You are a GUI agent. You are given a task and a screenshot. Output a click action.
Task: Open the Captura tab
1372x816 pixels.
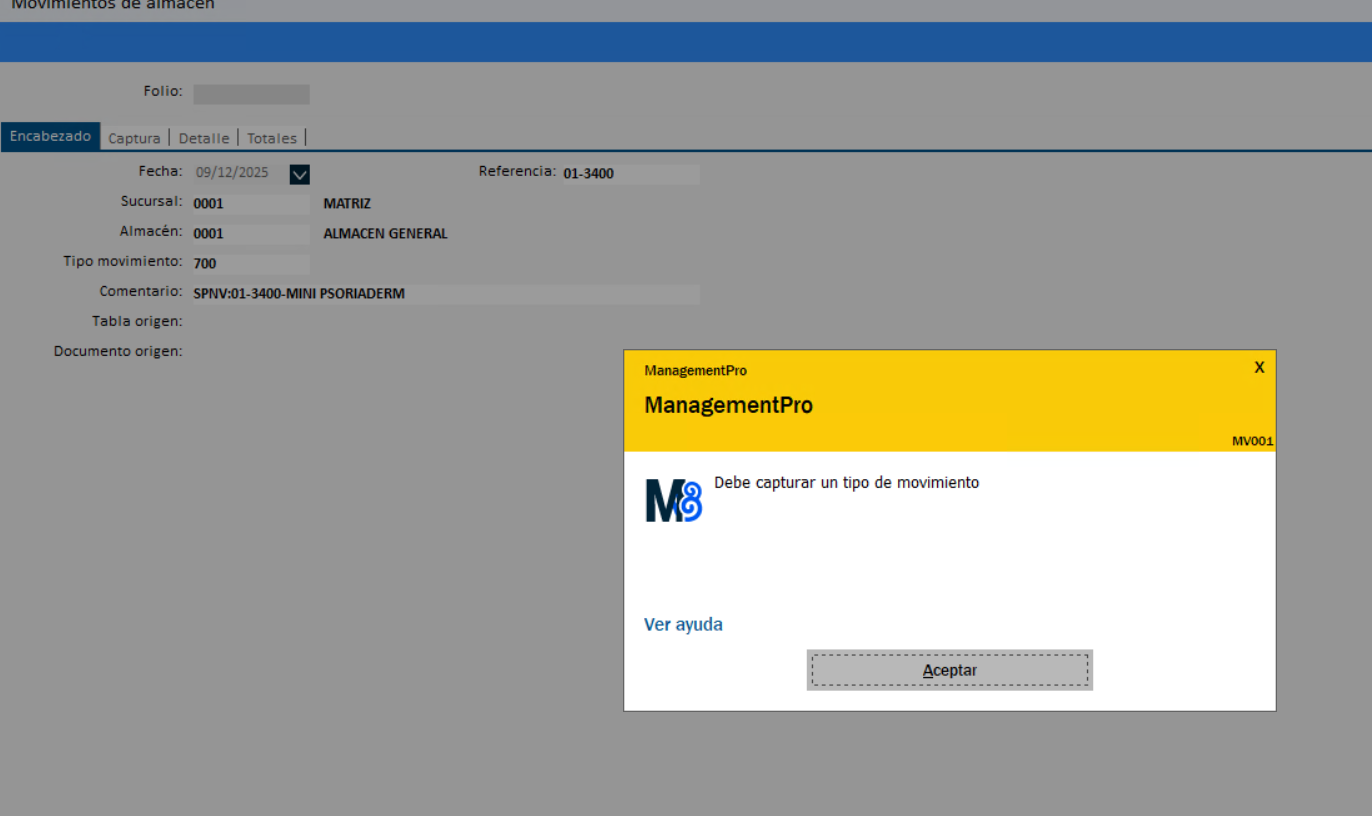click(x=134, y=138)
